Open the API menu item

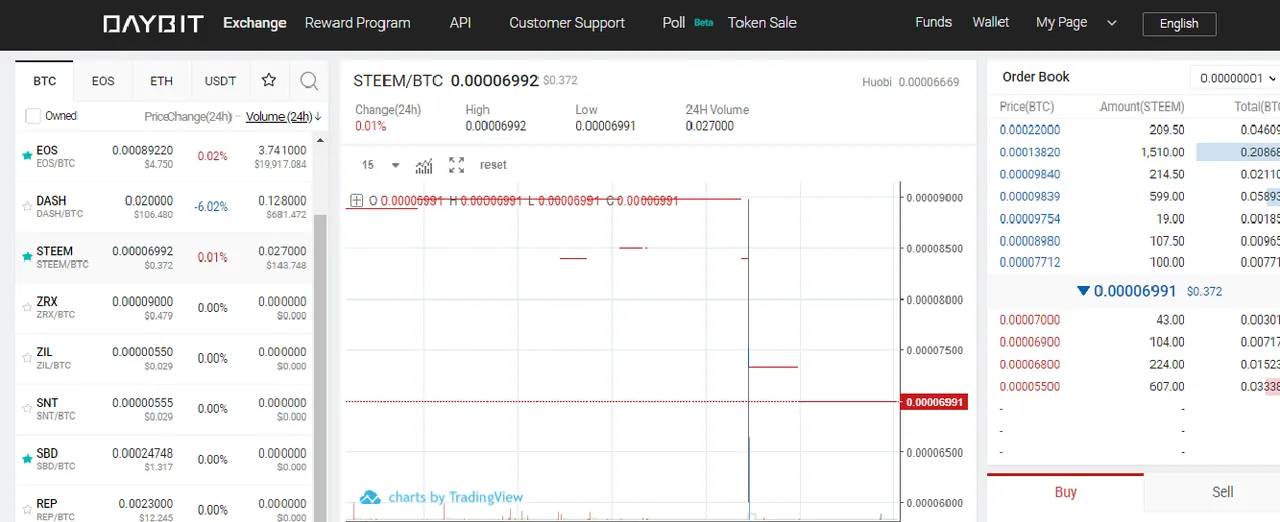[x=460, y=23]
